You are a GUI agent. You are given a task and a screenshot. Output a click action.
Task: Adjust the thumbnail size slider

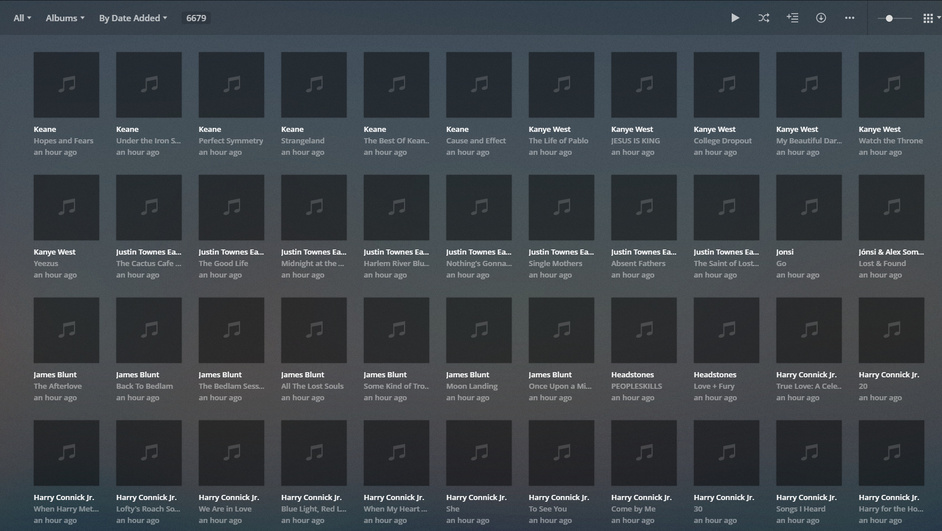click(x=895, y=19)
